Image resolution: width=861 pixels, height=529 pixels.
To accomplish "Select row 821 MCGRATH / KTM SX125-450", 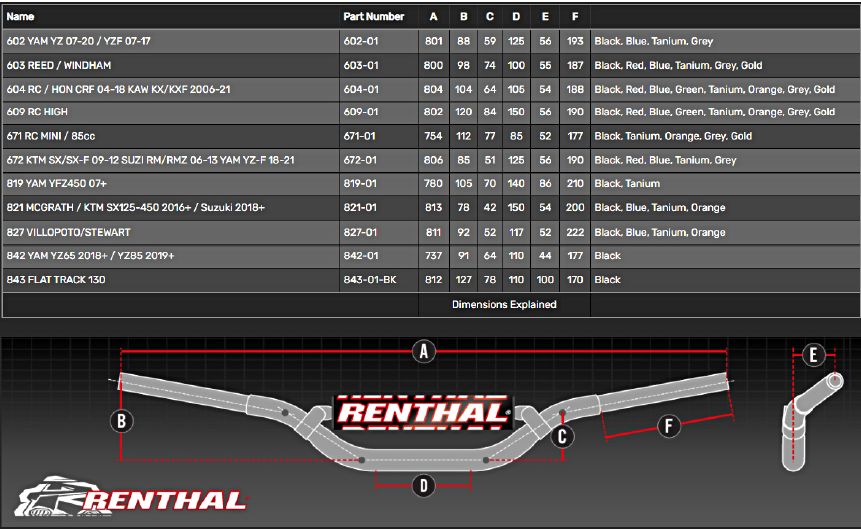I will (x=431, y=208).
